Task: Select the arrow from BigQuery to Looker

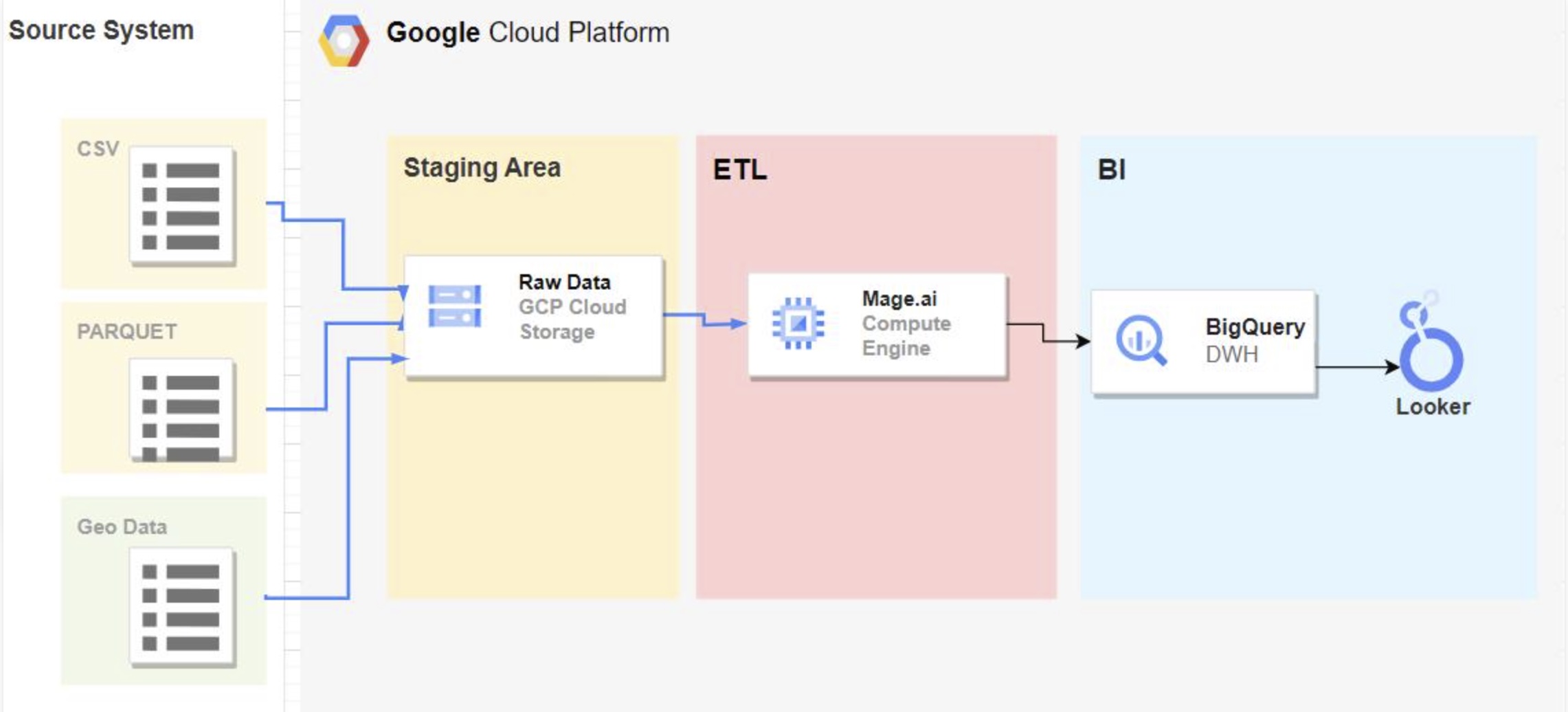Action: [1358, 367]
